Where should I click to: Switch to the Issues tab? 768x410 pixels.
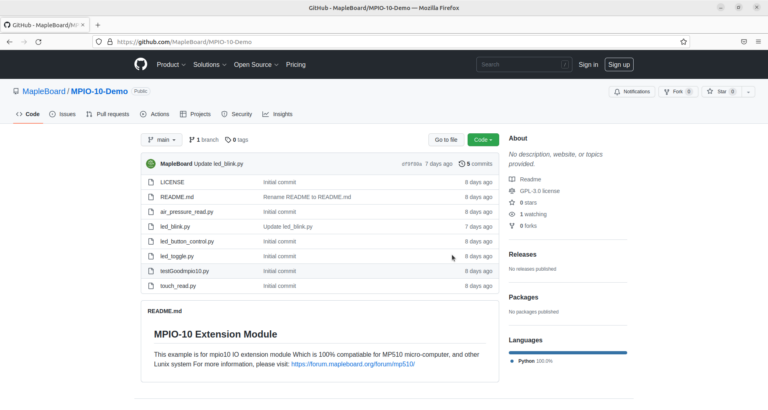62,114
